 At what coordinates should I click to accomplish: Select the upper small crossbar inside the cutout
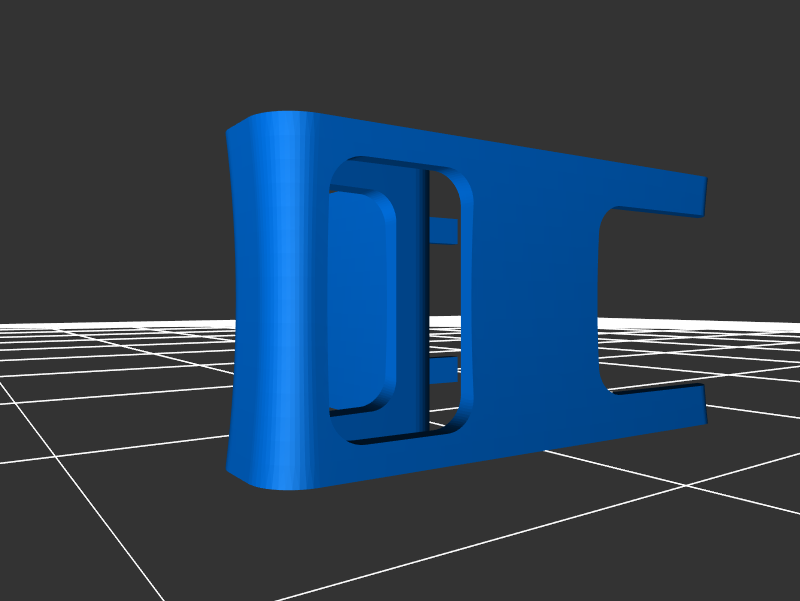(443, 232)
